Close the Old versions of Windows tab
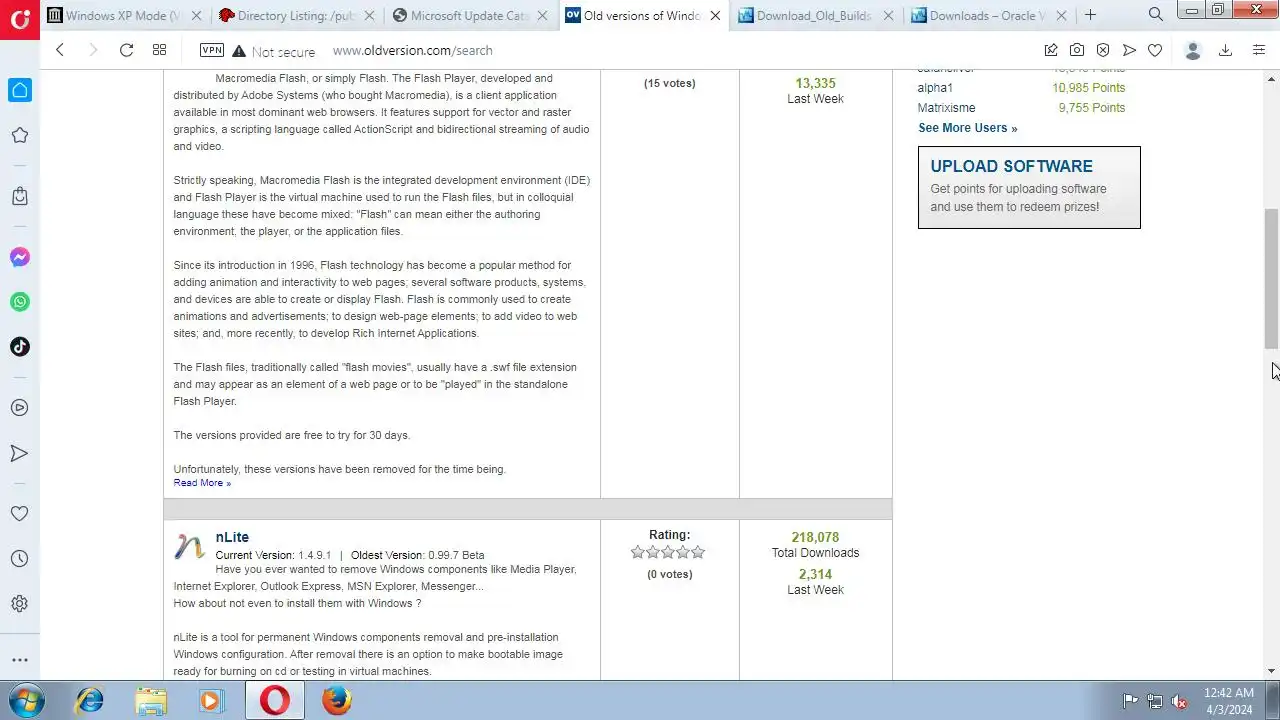1280x720 pixels. (715, 15)
